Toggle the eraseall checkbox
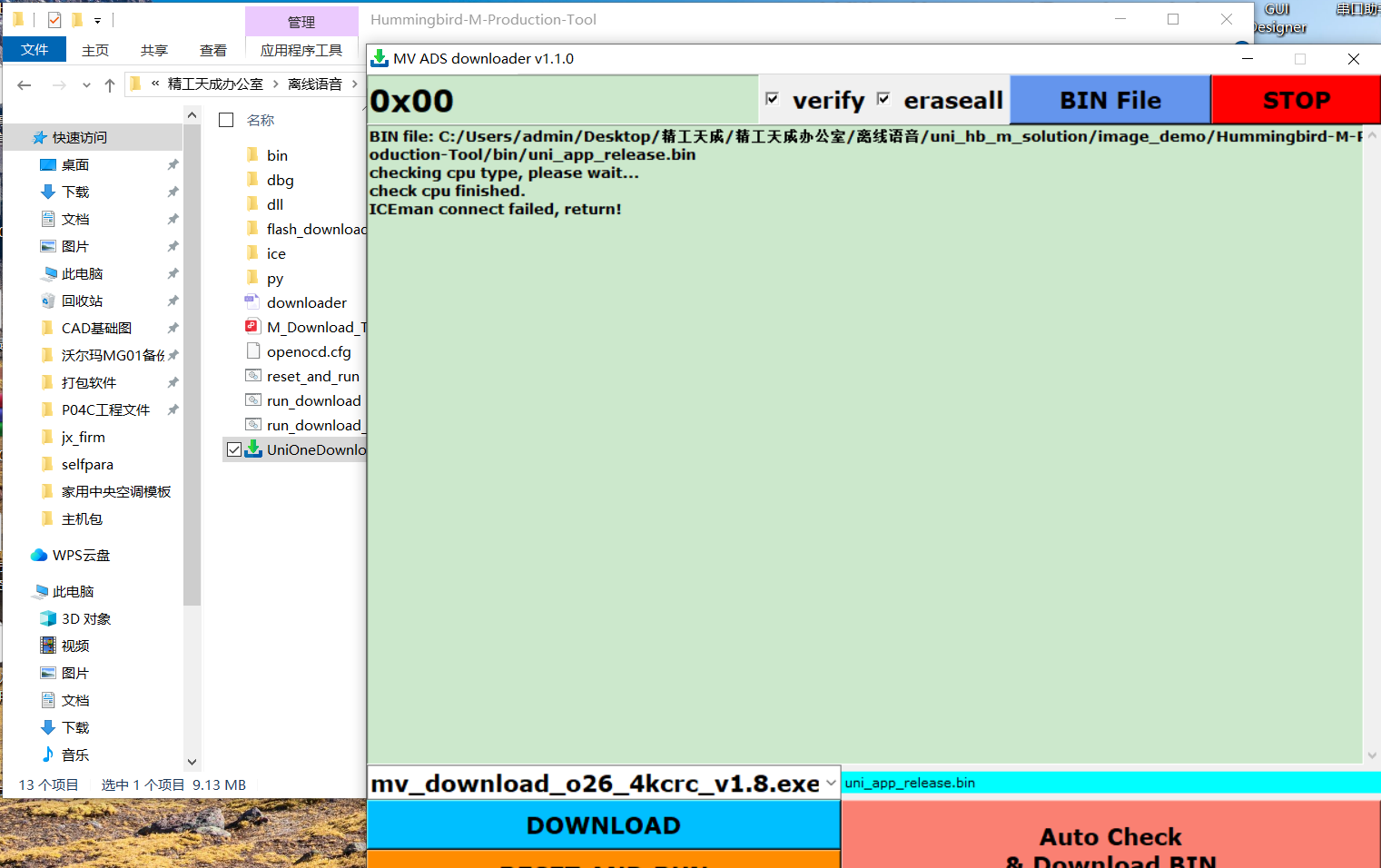Viewport: 1381px width, 868px height. pyautogui.click(x=883, y=99)
